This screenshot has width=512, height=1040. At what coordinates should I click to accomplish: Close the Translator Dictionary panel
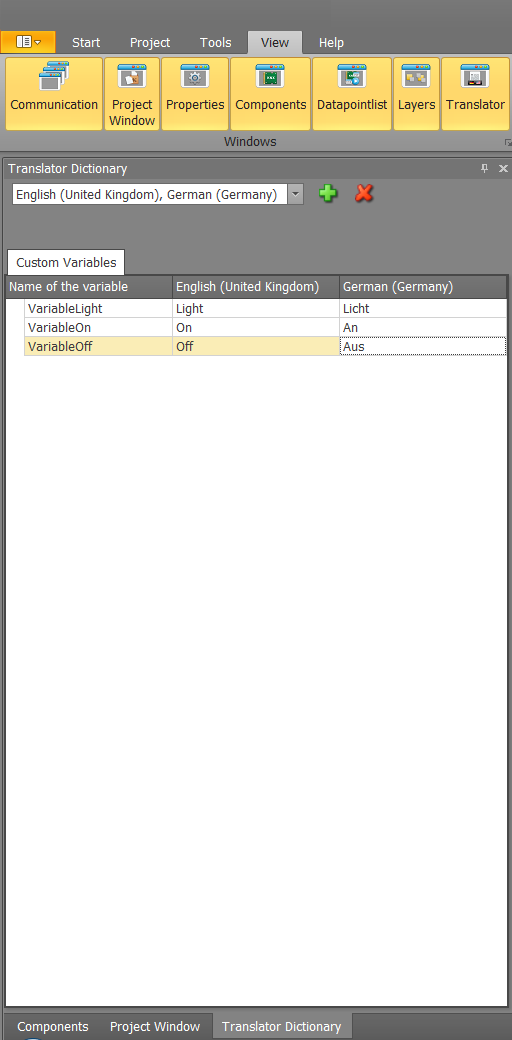coord(503,168)
